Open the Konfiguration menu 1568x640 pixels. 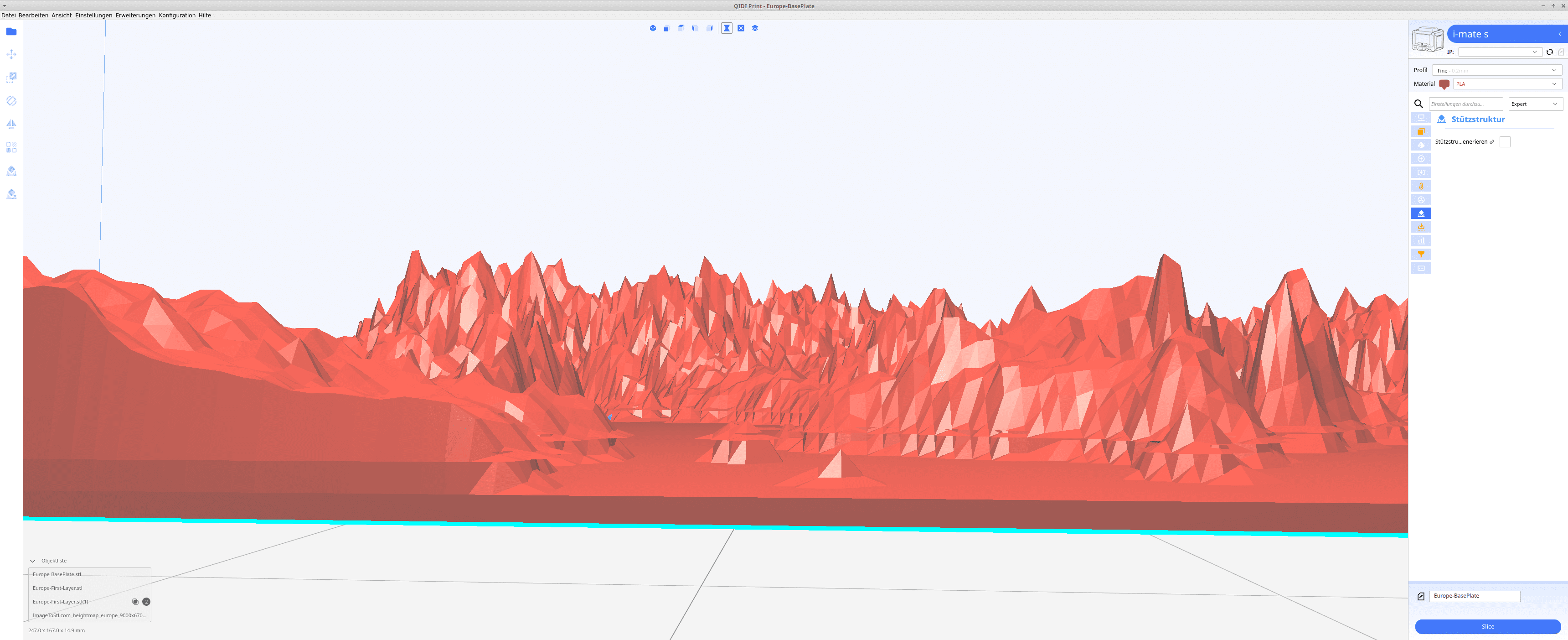click(177, 15)
